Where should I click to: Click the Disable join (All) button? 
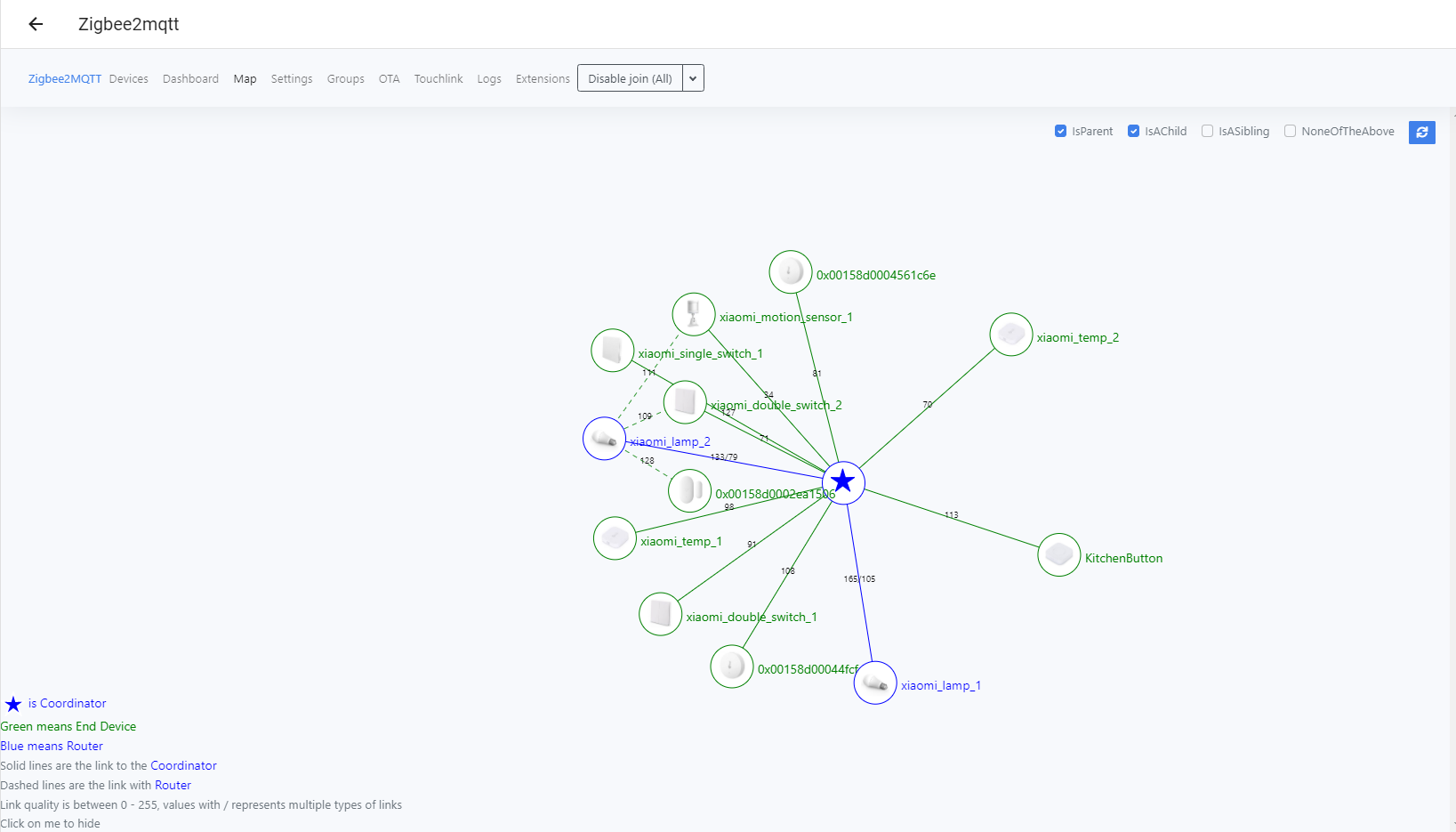[x=630, y=78]
